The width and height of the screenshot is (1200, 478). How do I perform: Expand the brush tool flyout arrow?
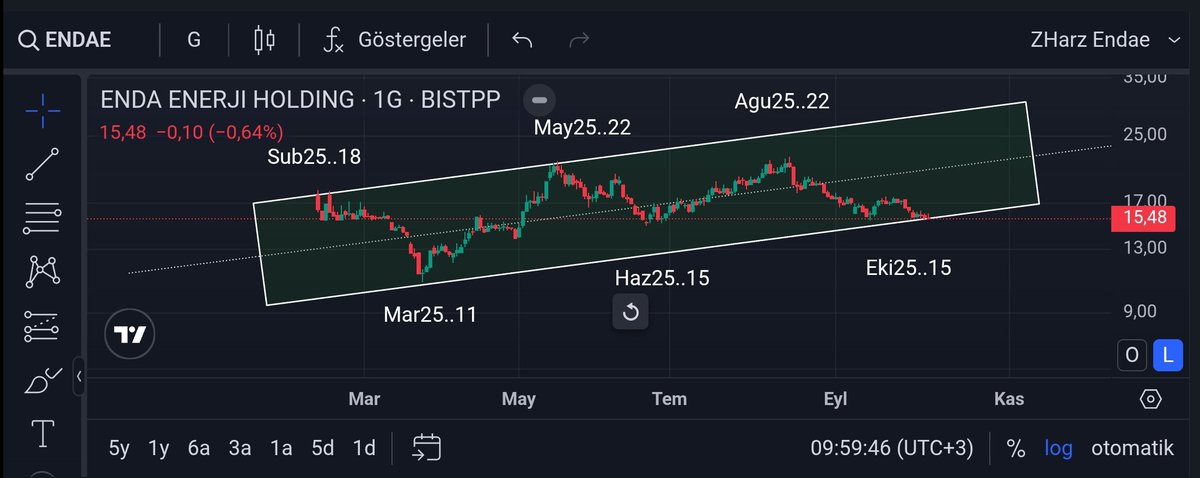pos(79,375)
